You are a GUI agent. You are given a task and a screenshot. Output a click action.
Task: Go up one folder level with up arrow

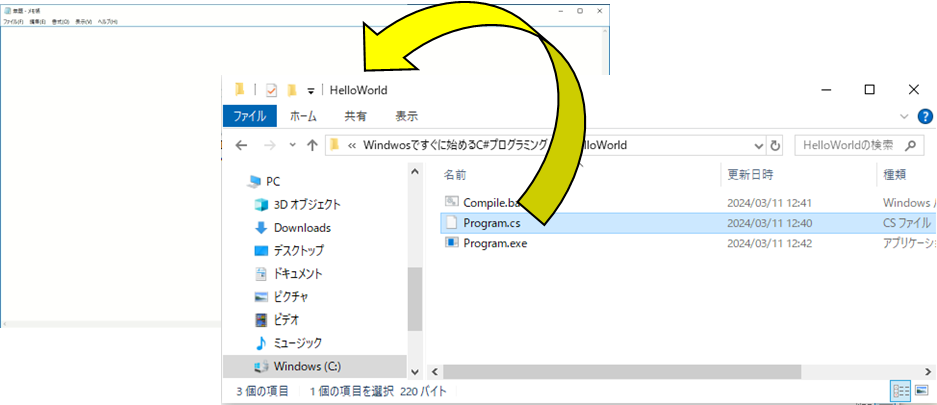click(x=311, y=145)
